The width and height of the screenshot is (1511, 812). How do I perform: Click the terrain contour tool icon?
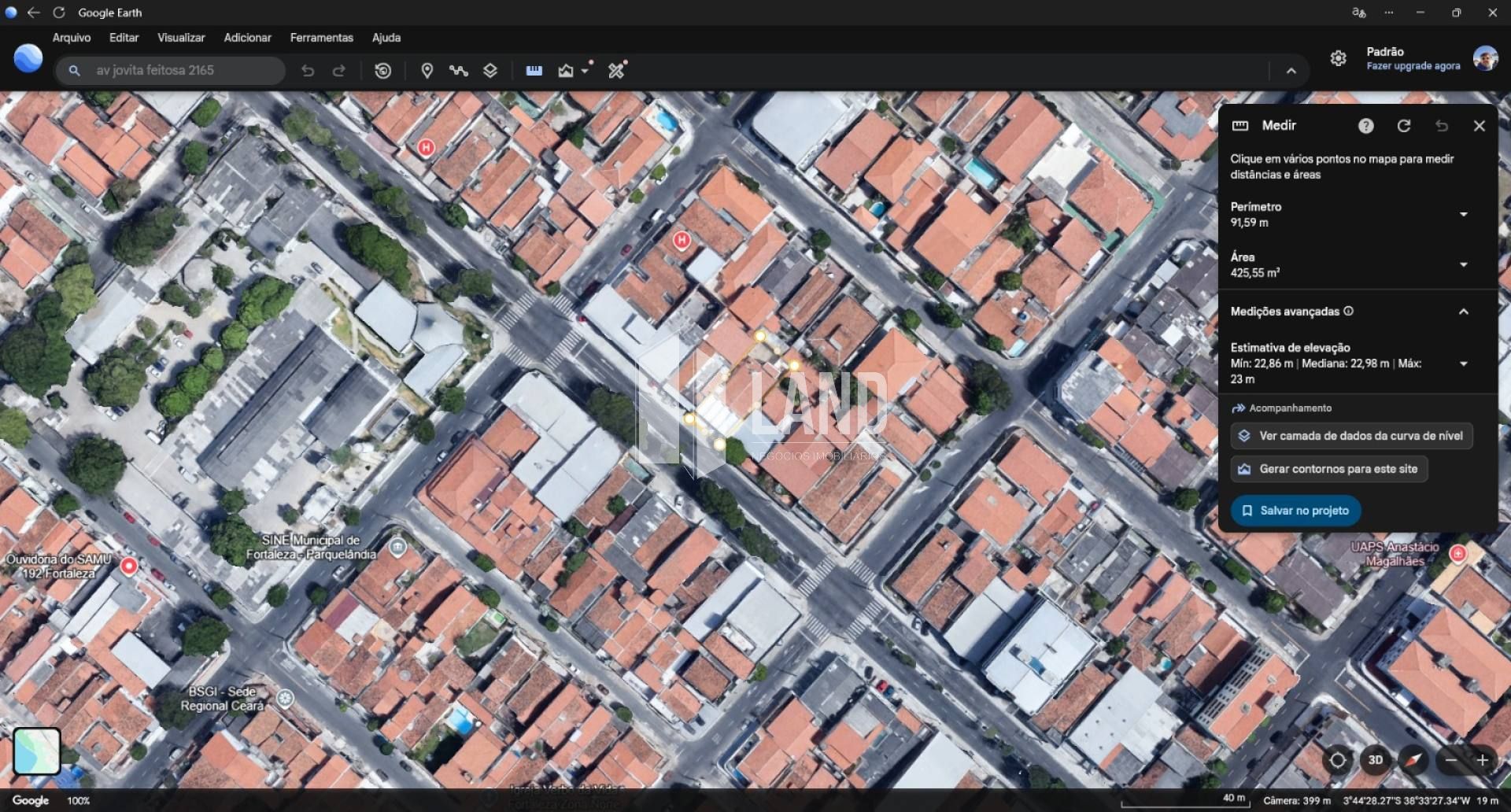pyautogui.click(x=566, y=71)
